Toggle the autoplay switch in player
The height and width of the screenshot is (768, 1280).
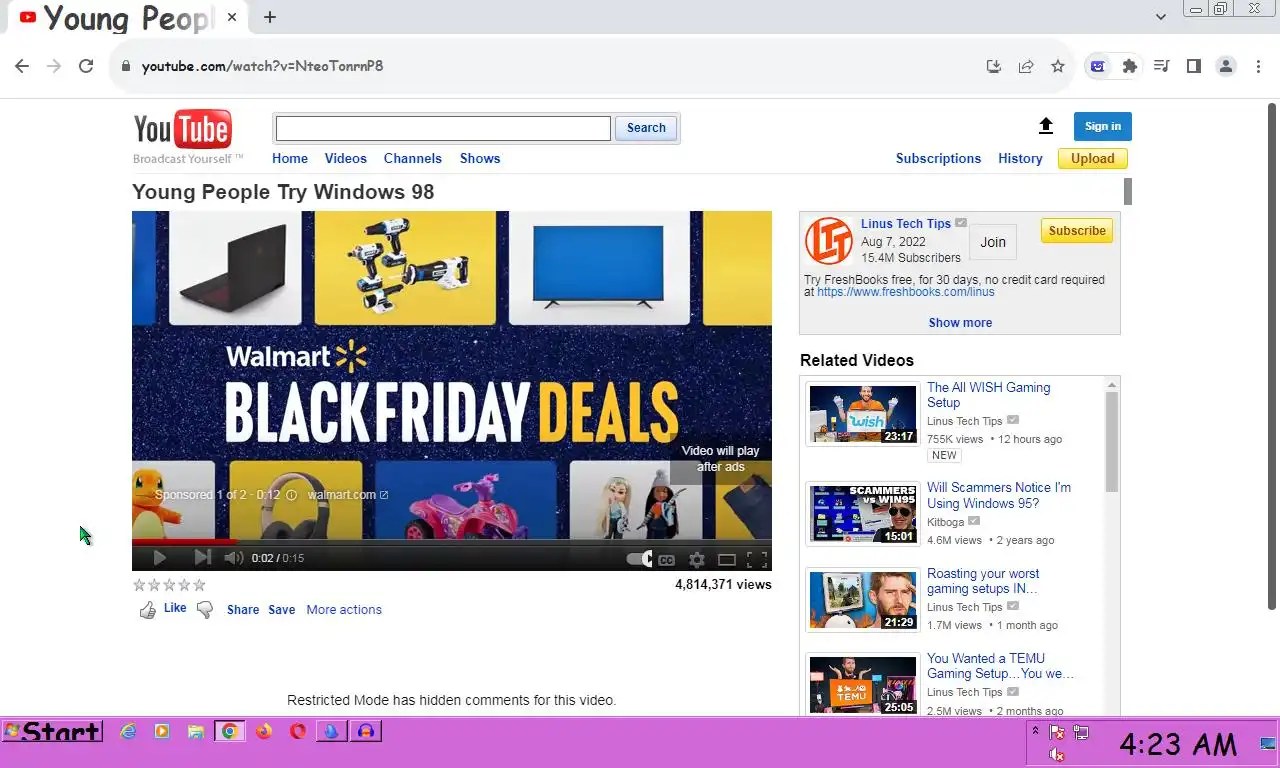[639, 559]
